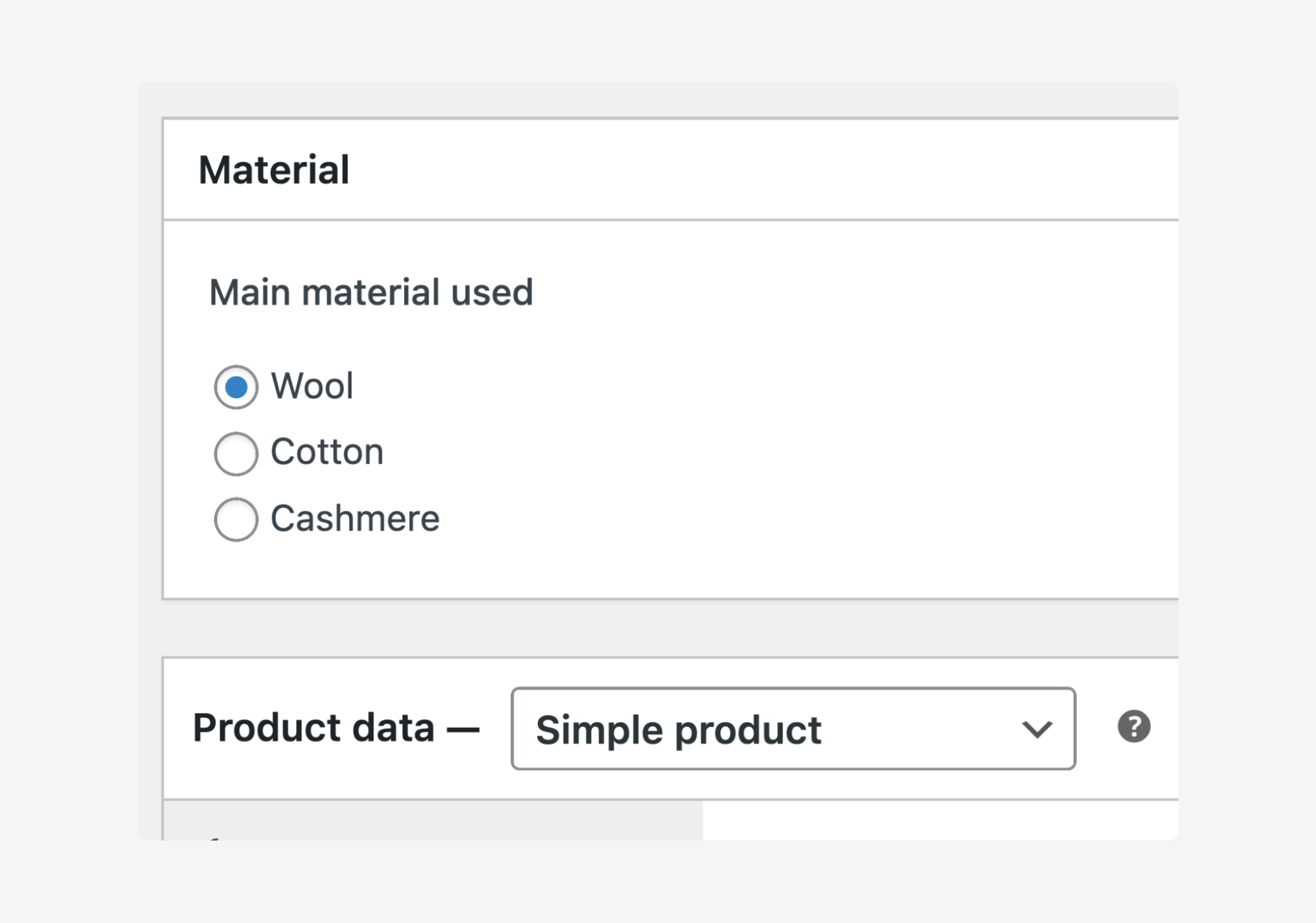Screen dimensions: 1316x923
Task: Click the Main material used label
Action: pos(371,292)
